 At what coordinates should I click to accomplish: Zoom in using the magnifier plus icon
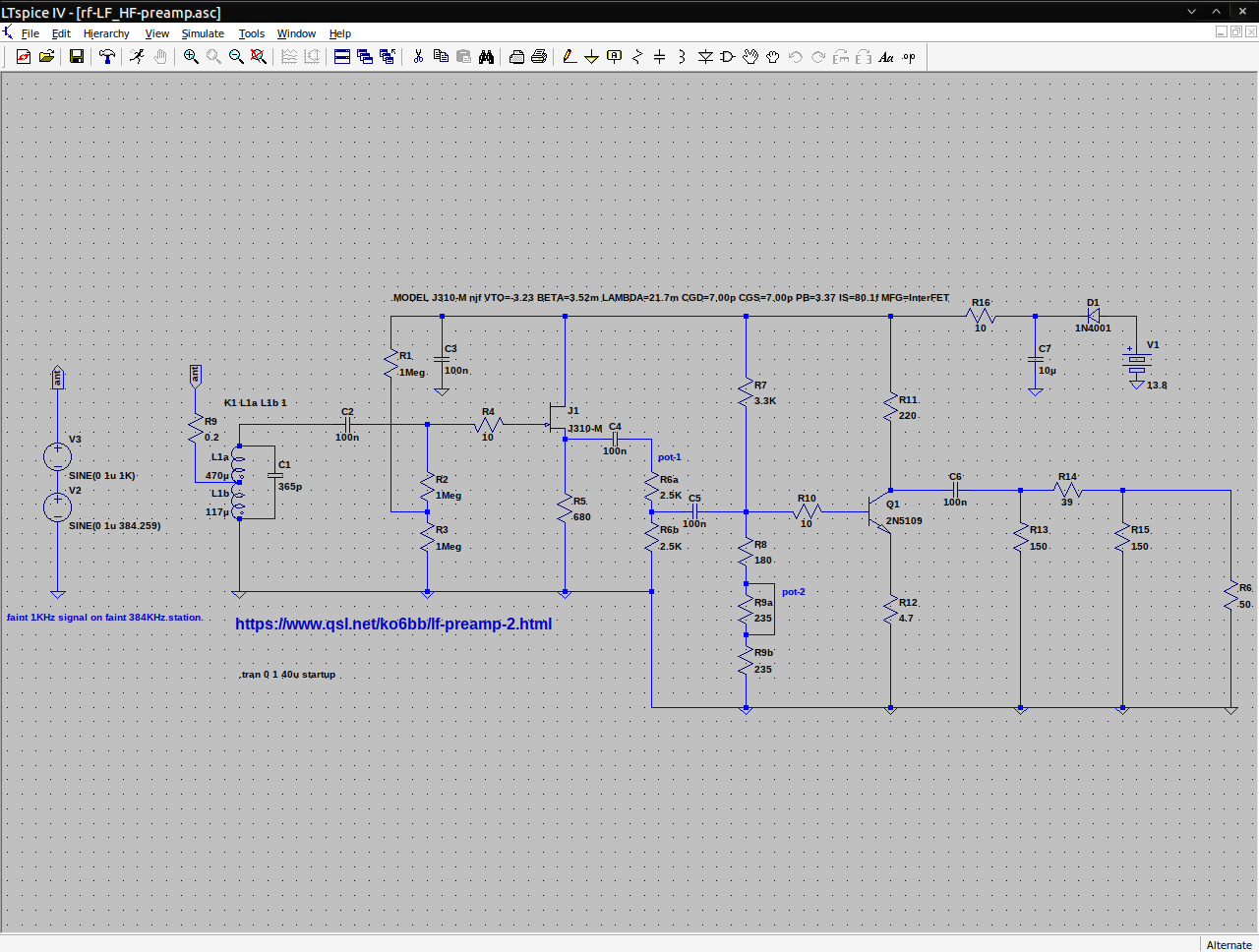(x=191, y=57)
